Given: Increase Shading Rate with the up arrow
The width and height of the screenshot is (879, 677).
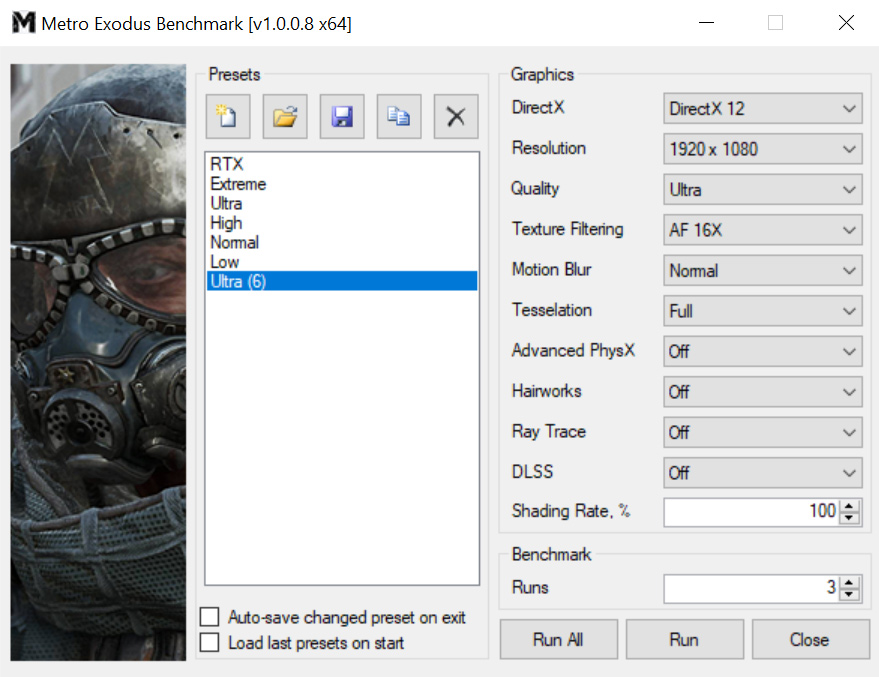Looking at the screenshot, I should click(850, 506).
